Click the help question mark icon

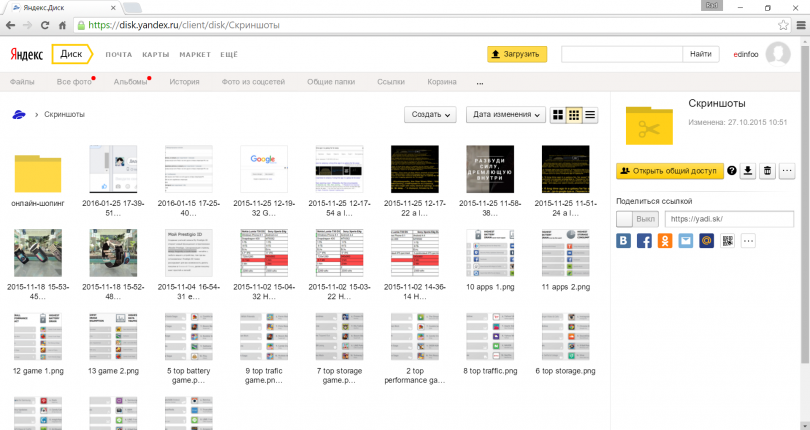(731, 171)
